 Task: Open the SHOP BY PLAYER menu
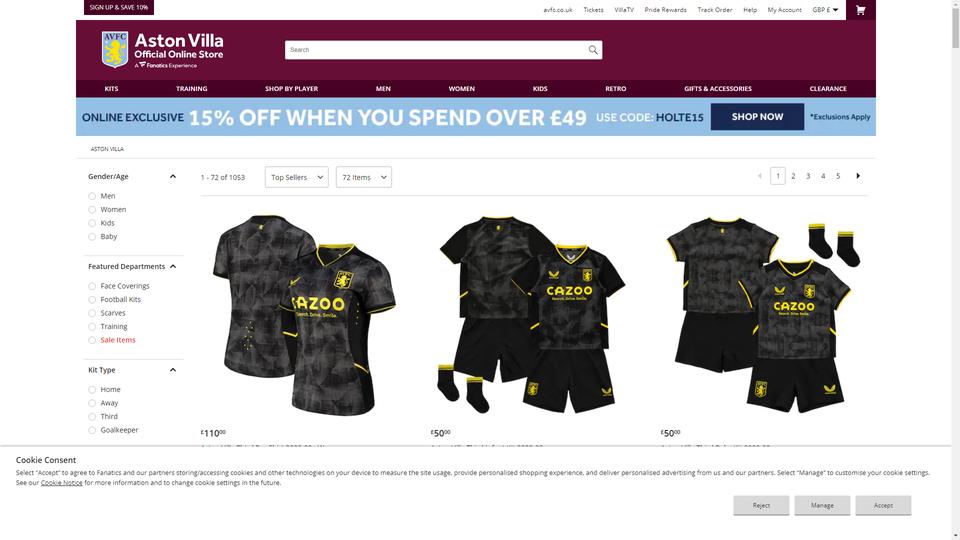tap(291, 89)
